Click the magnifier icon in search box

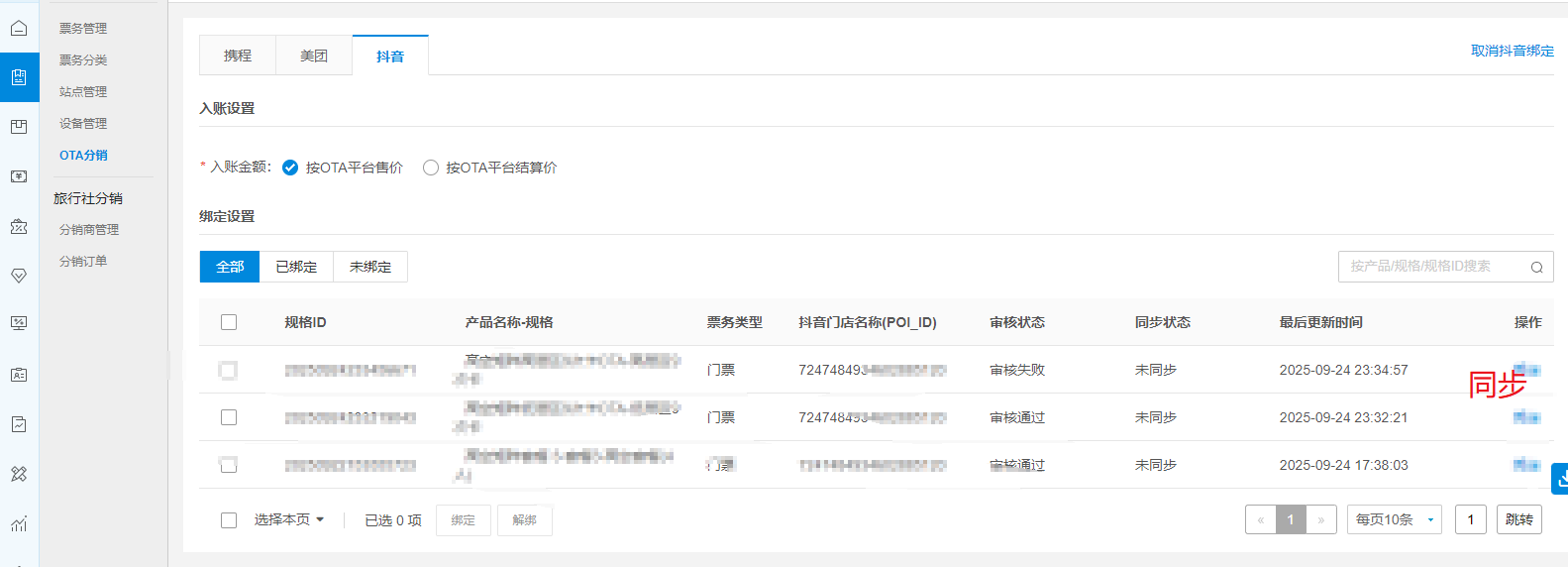tap(1536, 267)
